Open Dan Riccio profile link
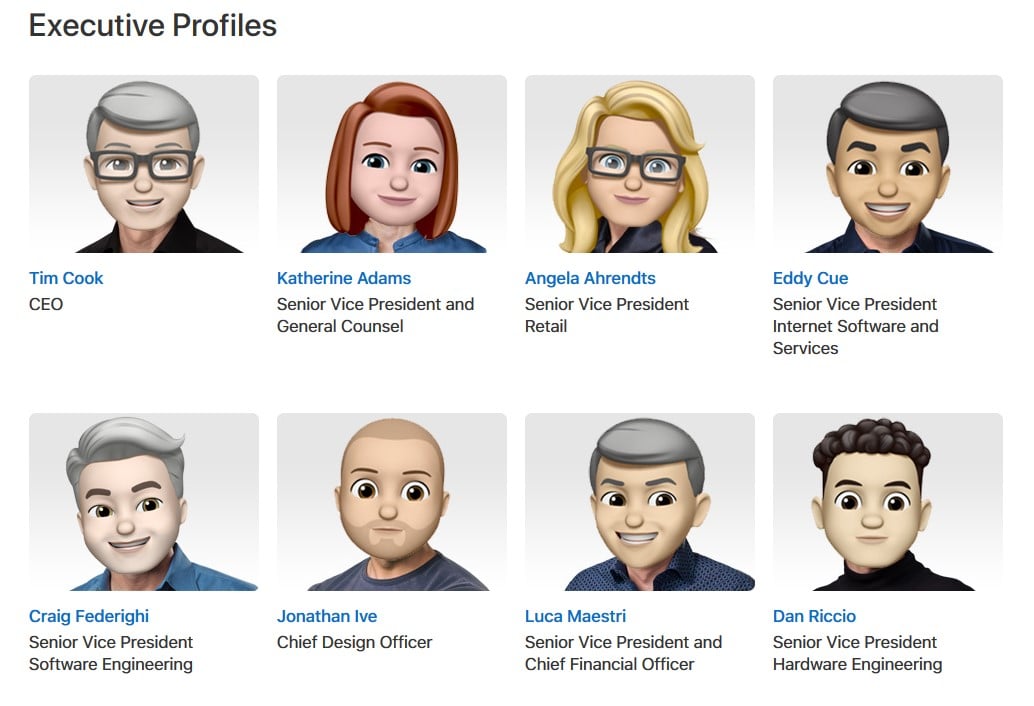This screenshot has width=1034, height=706. [x=814, y=616]
